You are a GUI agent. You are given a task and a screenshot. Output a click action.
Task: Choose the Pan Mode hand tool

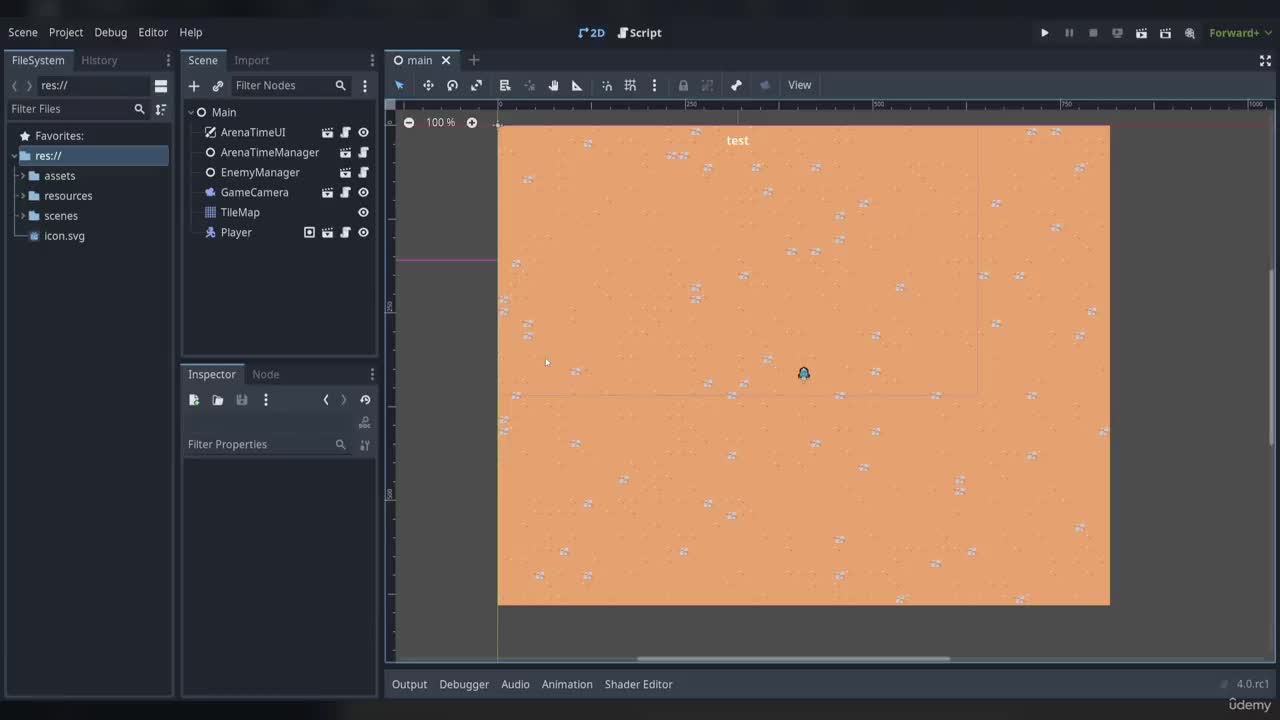(553, 85)
